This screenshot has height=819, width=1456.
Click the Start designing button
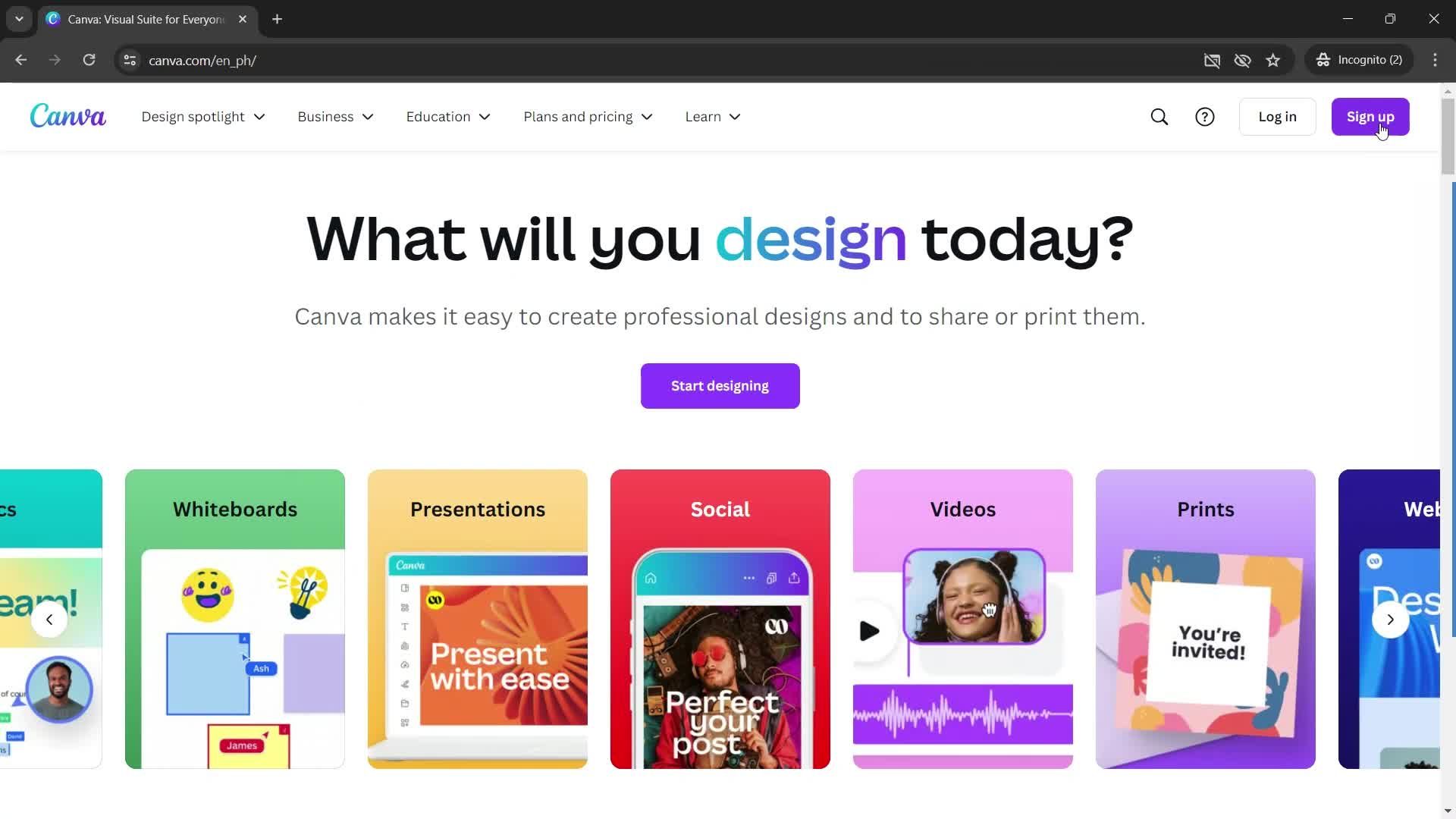click(x=720, y=386)
